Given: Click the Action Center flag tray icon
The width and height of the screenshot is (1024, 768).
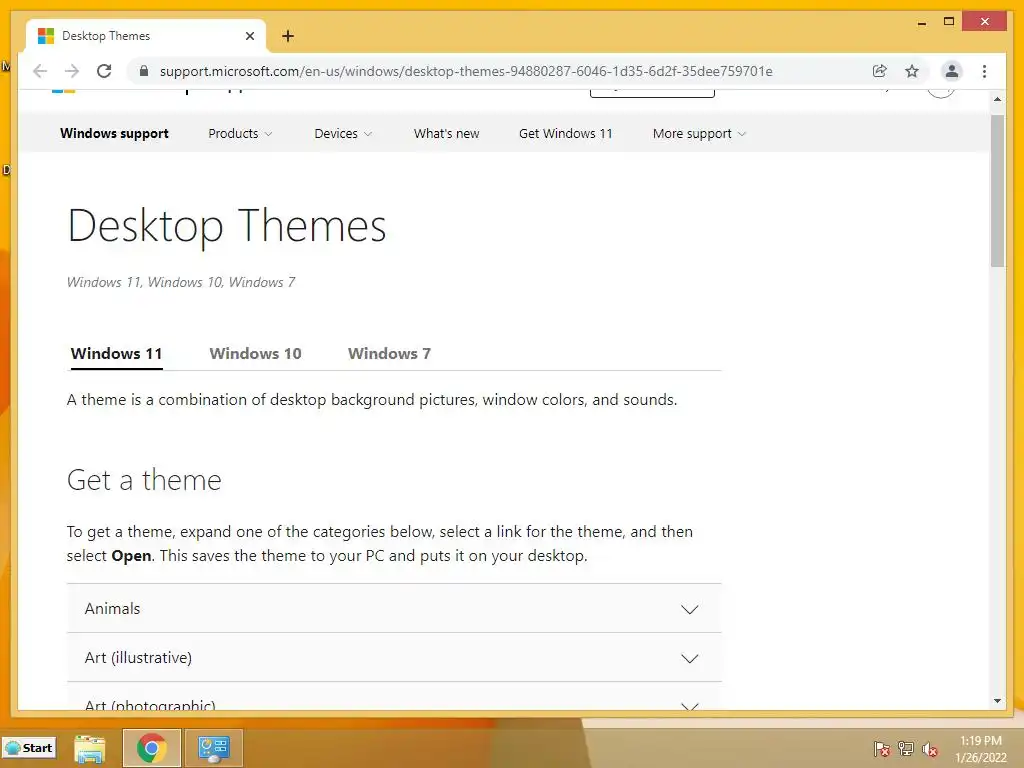Looking at the screenshot, I should 881,749.
